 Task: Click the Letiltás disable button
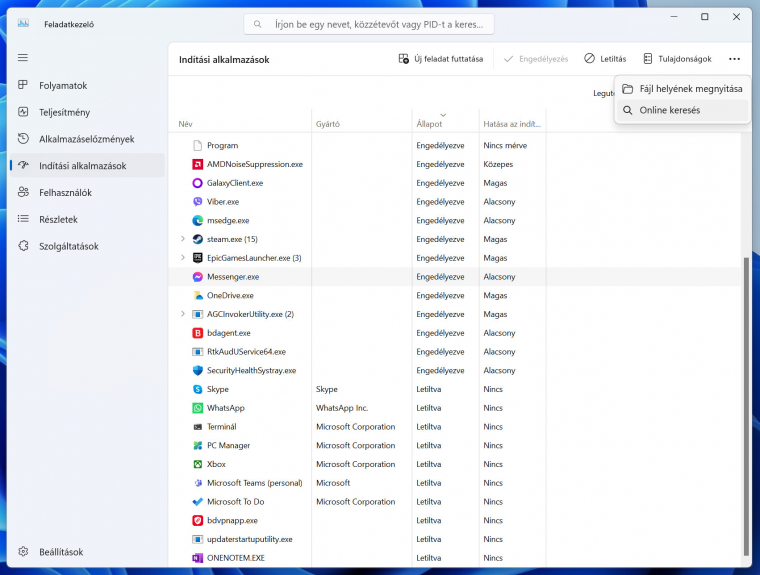605,59
